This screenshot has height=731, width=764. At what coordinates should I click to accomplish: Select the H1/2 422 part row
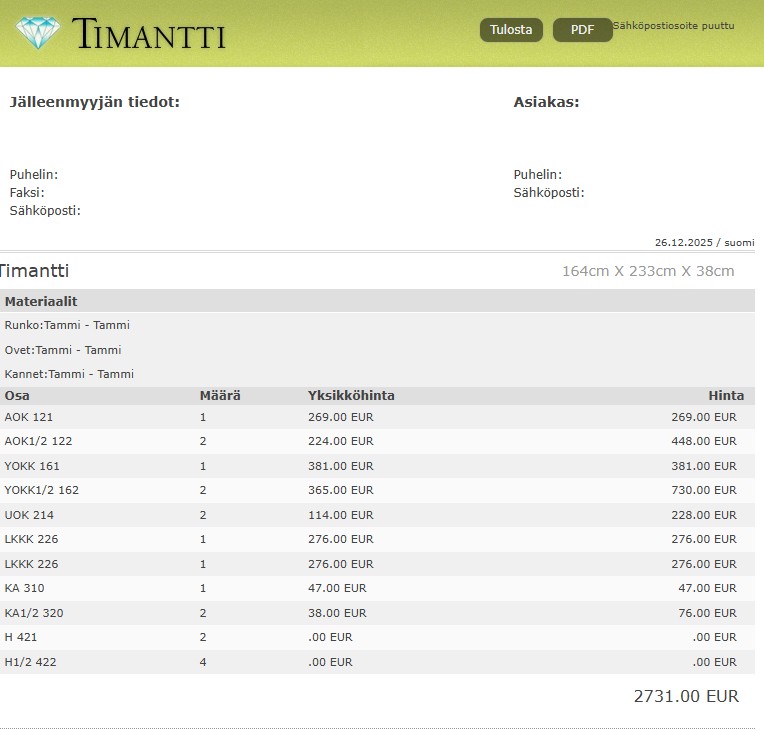click(30, 662)
